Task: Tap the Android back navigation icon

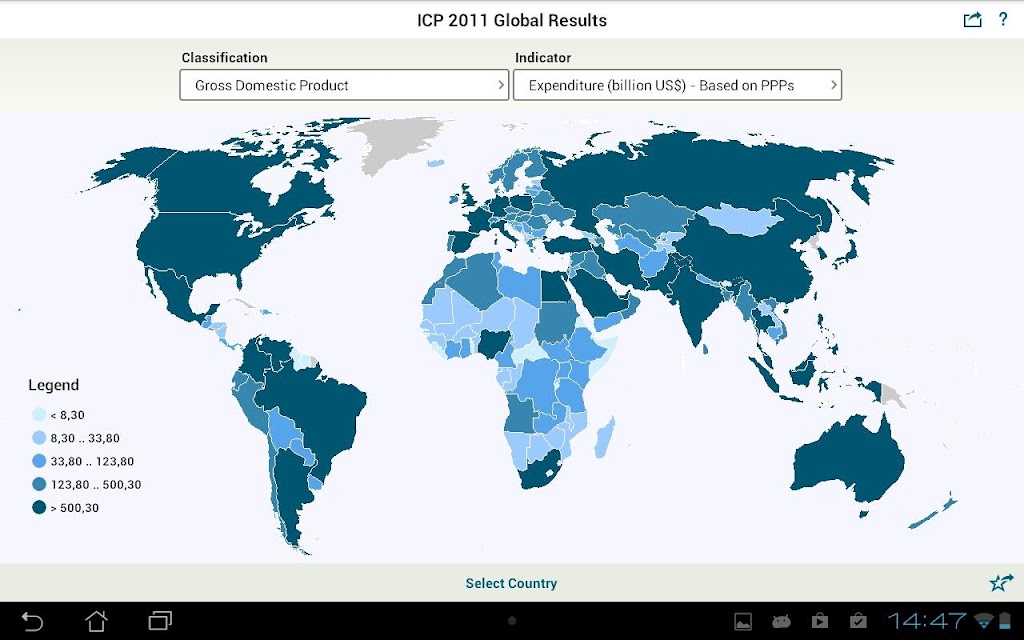Action: tap(31, 621)
